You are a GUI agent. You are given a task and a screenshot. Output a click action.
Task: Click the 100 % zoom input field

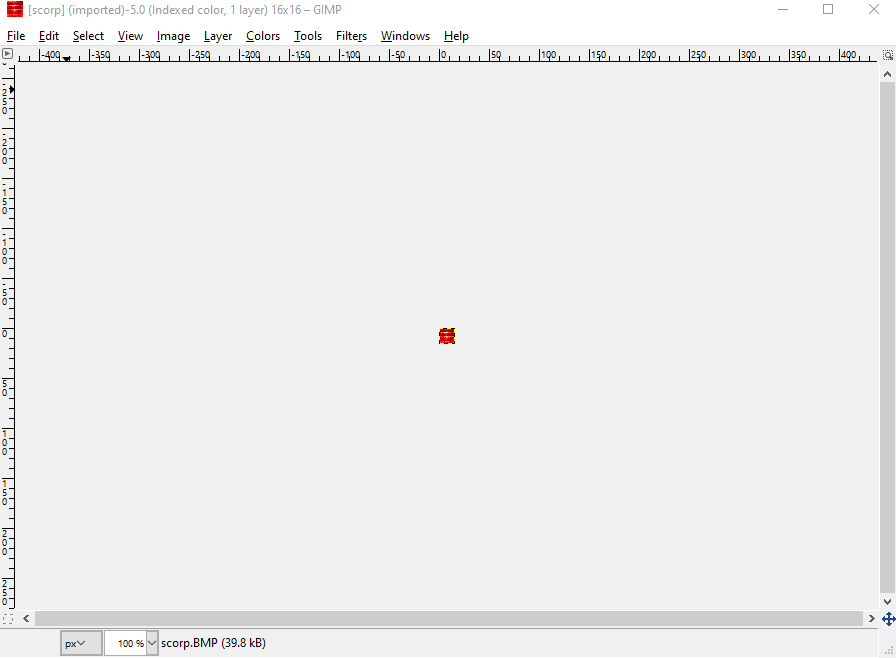click(126, 643)
